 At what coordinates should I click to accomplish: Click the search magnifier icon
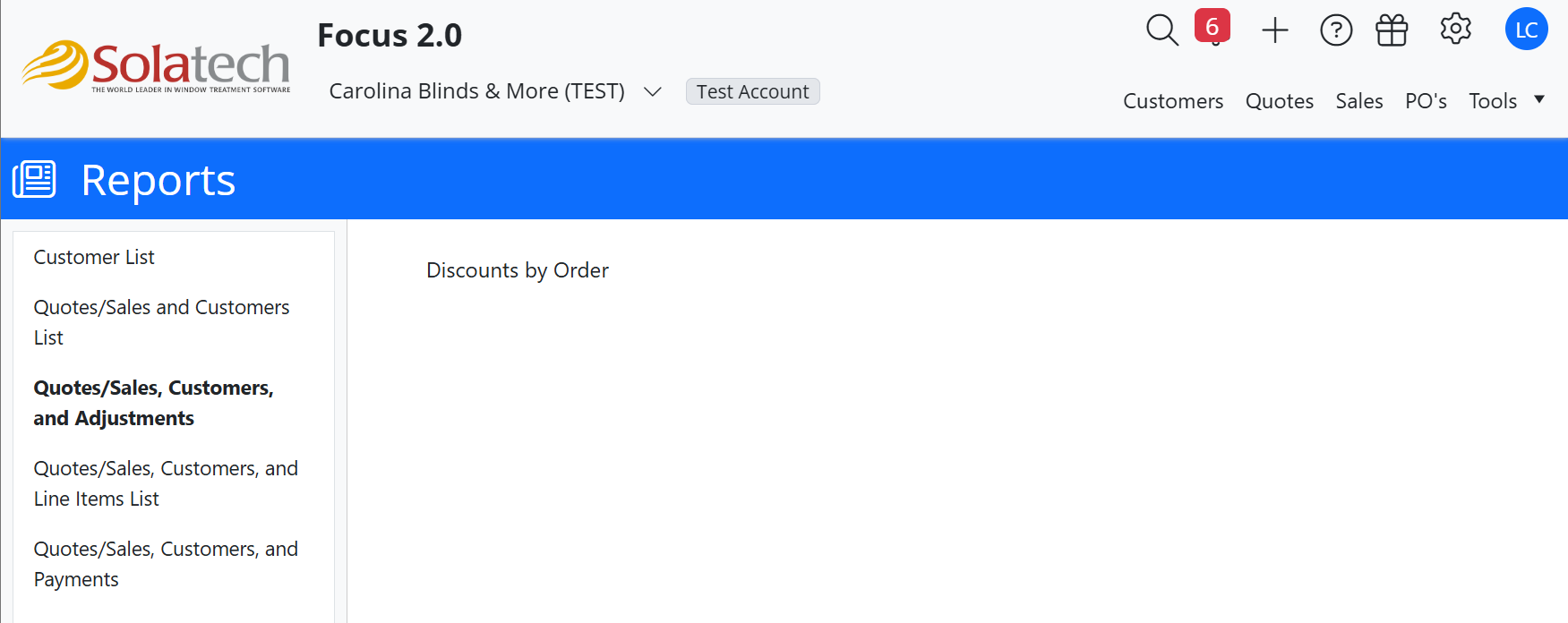1161,30
